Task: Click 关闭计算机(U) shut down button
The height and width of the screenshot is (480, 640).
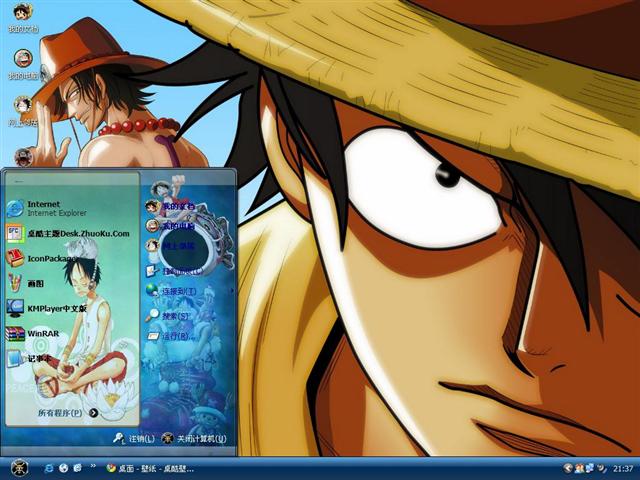Action: [x=193, y=438]
